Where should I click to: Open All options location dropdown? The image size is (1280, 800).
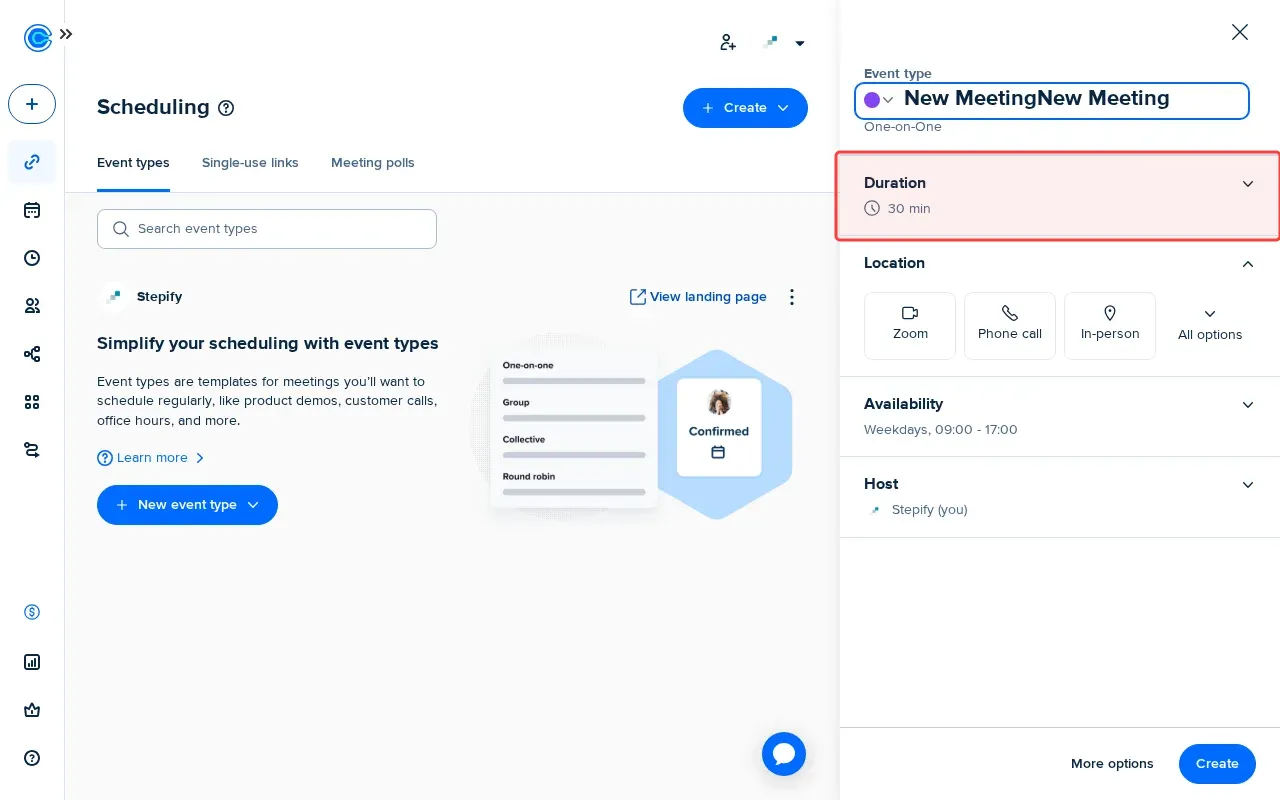1210,324
